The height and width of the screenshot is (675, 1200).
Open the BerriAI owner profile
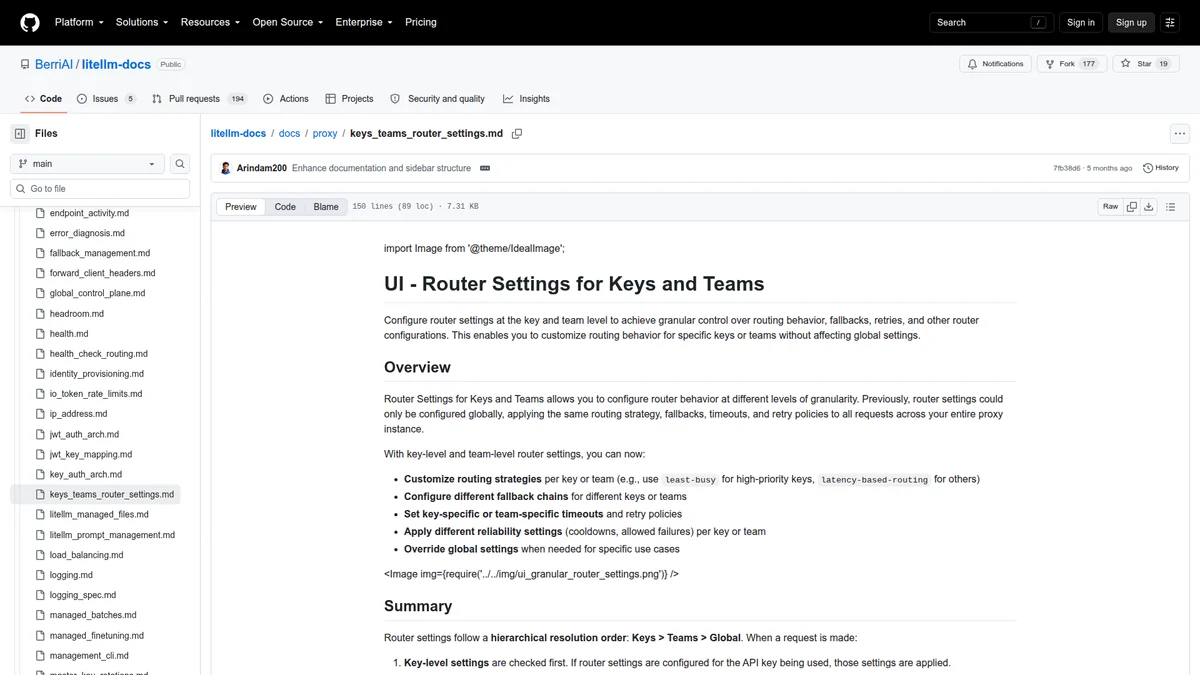point(54,64)
